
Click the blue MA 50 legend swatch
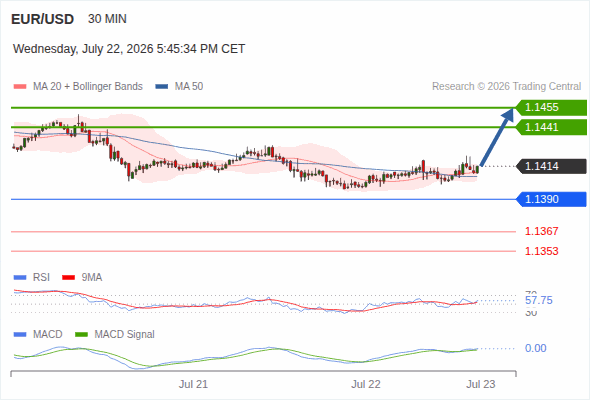pos(162,87)
